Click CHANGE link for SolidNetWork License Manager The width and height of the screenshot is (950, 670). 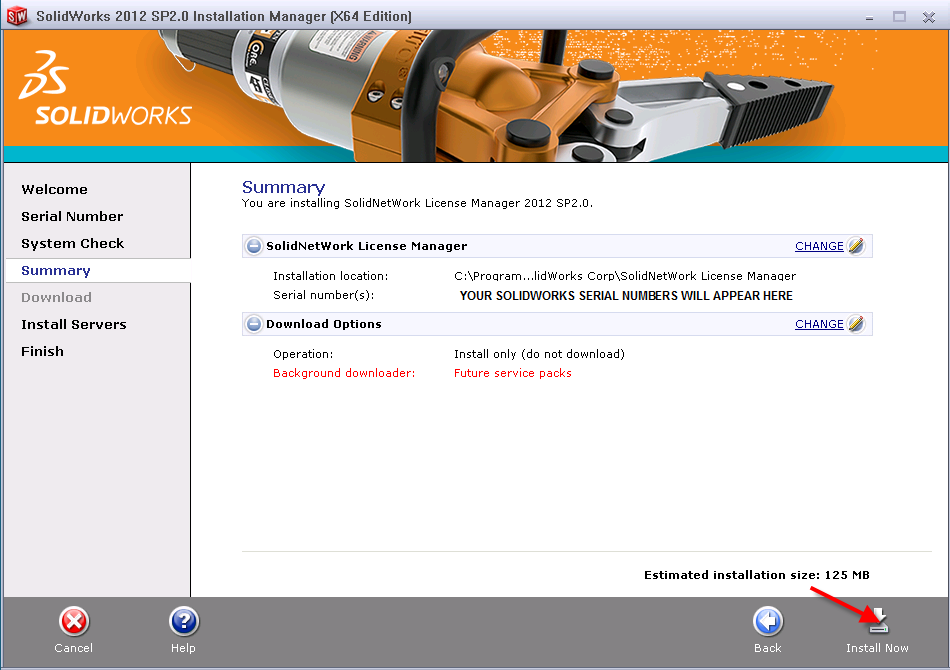(819, 246)
